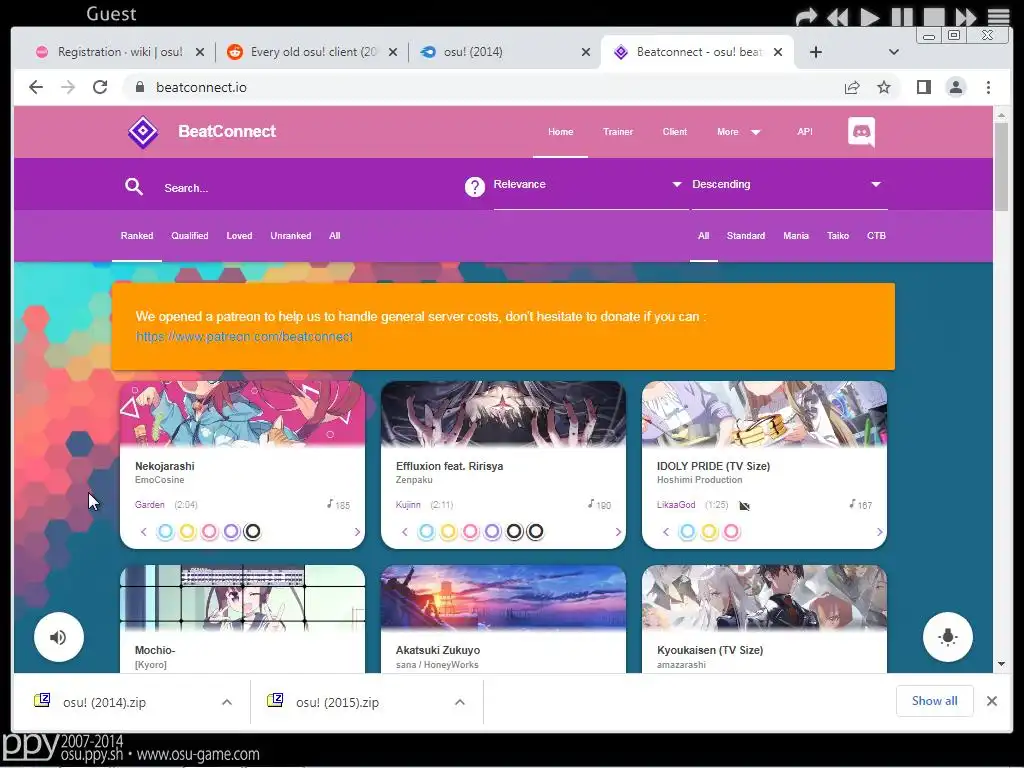Bookmark this page with the star icon
Viewport: 1024px width, 768px height.
coord(884,87)
